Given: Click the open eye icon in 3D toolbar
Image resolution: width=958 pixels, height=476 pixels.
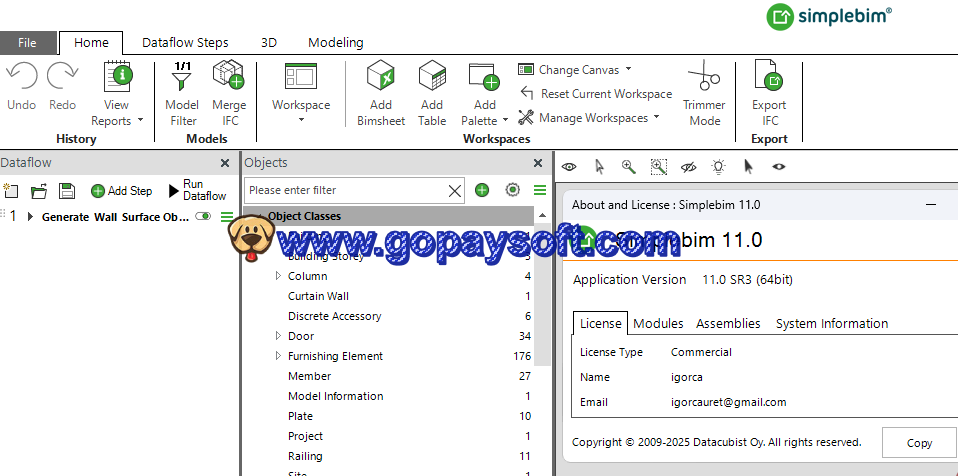Looking at the screenshot, I should [x=569, y=166].
